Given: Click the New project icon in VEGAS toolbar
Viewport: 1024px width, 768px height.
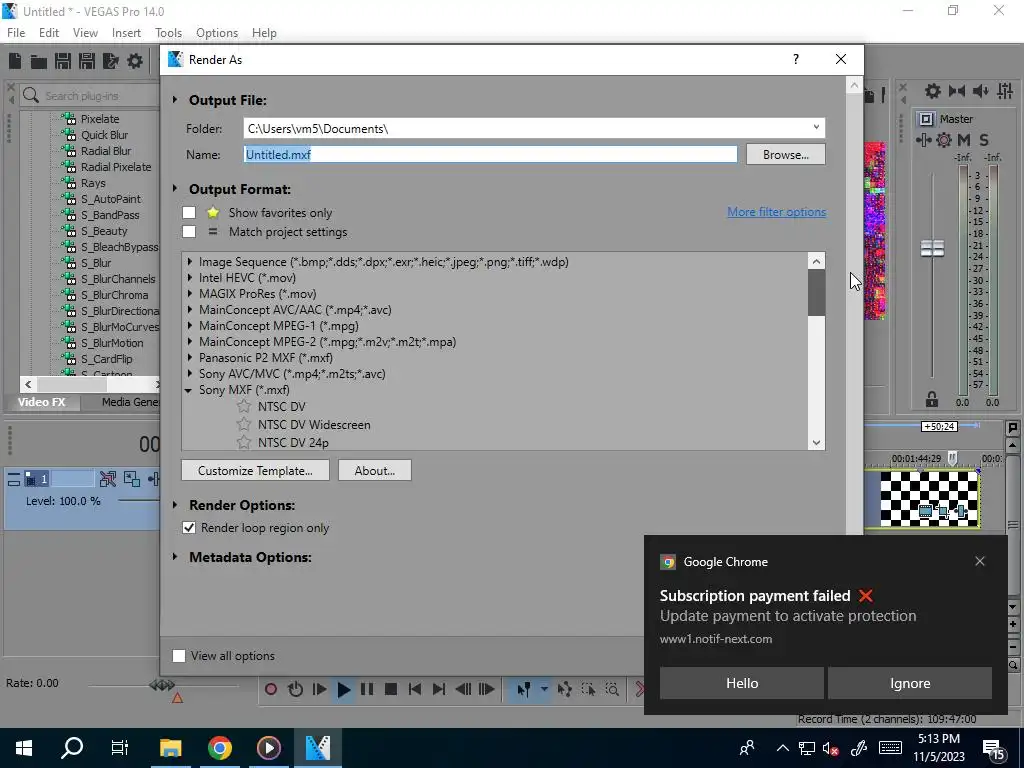Looking at the screenshot, I should point(15,61).
